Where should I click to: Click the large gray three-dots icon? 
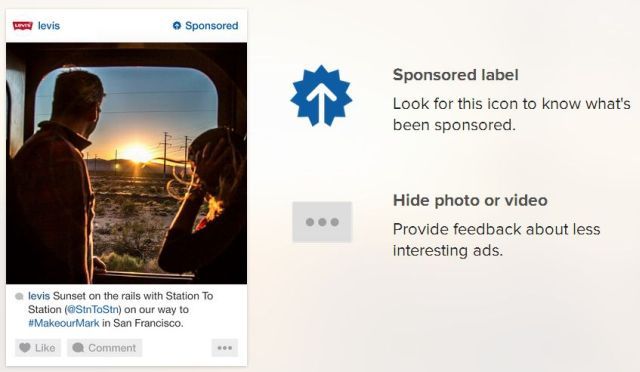click(x=322, y=222)
